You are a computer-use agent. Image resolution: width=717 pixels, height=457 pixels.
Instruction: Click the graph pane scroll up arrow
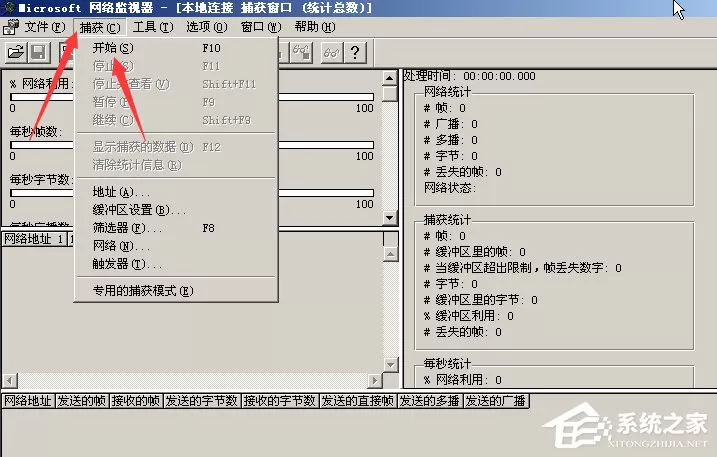point(390,78)
